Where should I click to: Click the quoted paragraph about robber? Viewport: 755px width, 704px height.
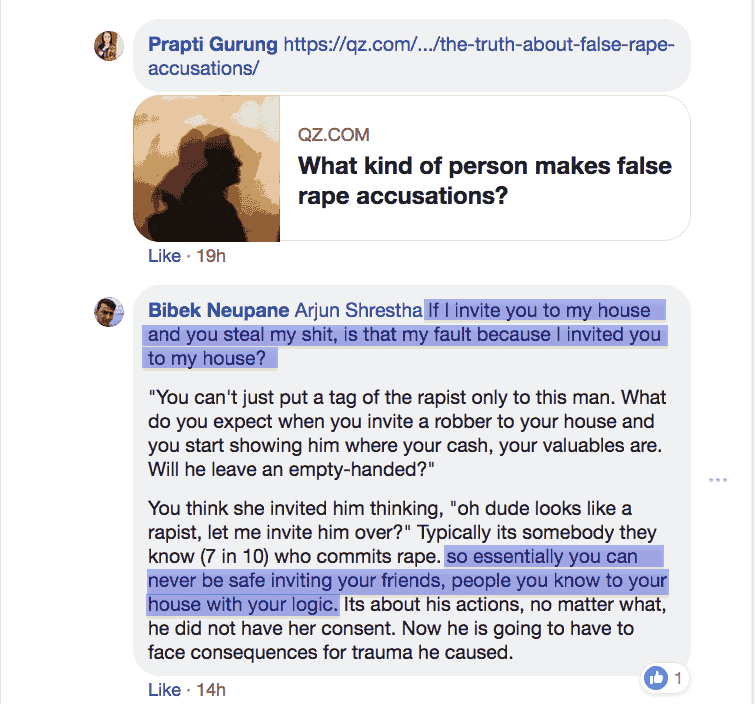(x=407, y=433)
